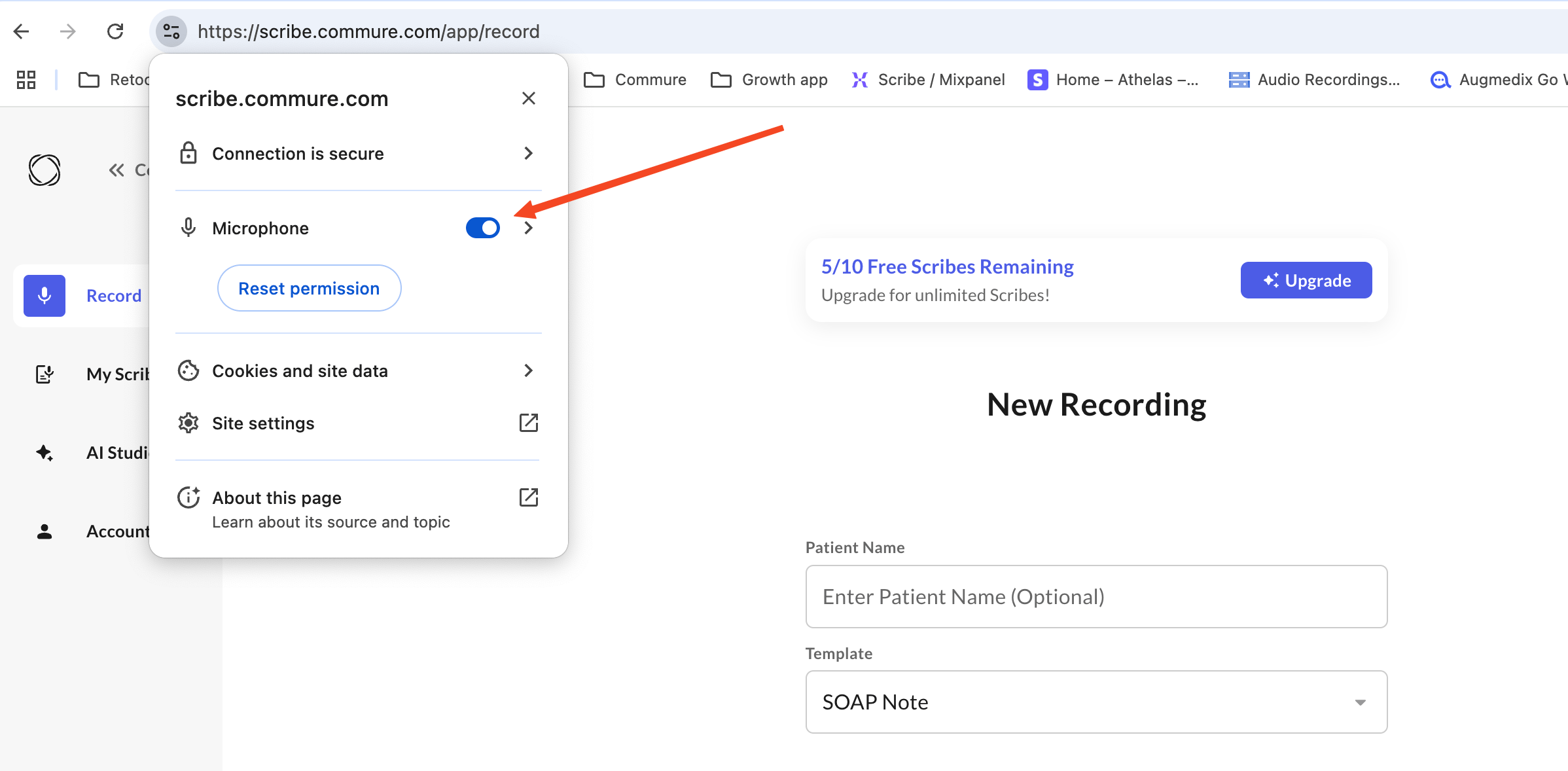Click the Microphone label text

coord(260,228)
